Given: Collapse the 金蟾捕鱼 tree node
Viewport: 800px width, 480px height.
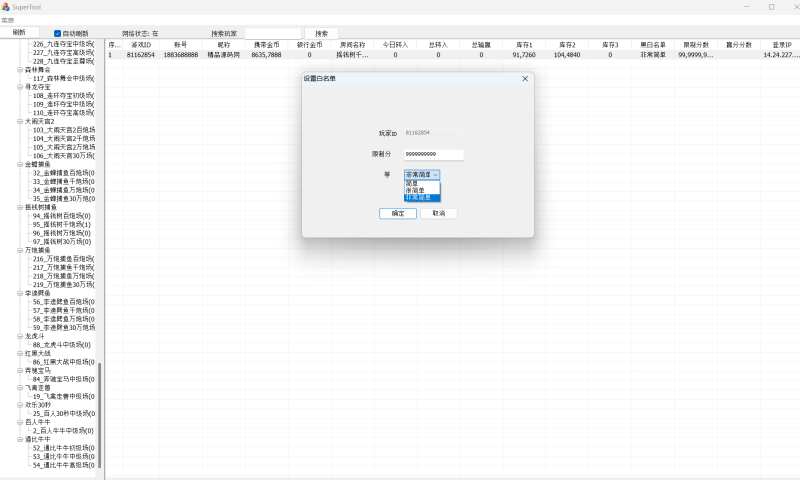Looking at the screenshot, I should (x=19, y=164).
